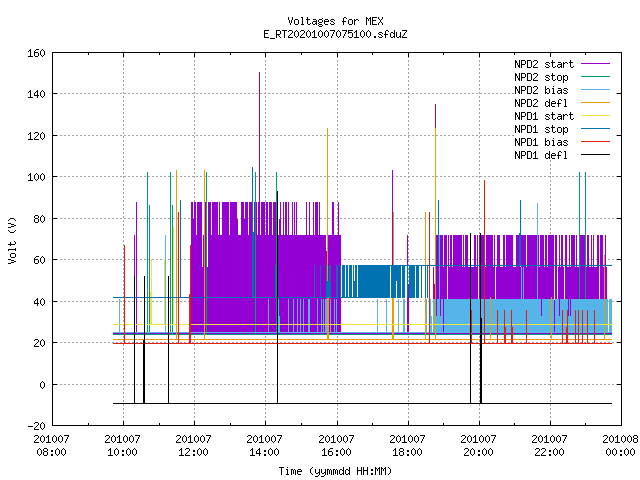
Task: Click the 201007 08:00 time tick label
Action: coord(51,446)
